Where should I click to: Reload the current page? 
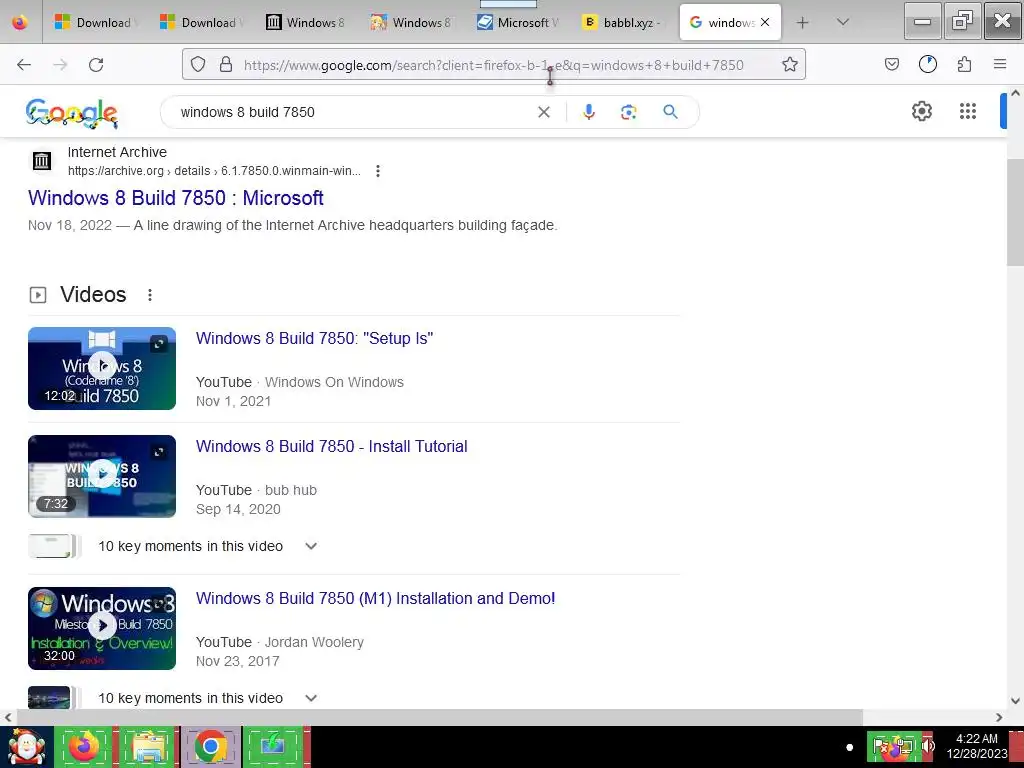96,65
